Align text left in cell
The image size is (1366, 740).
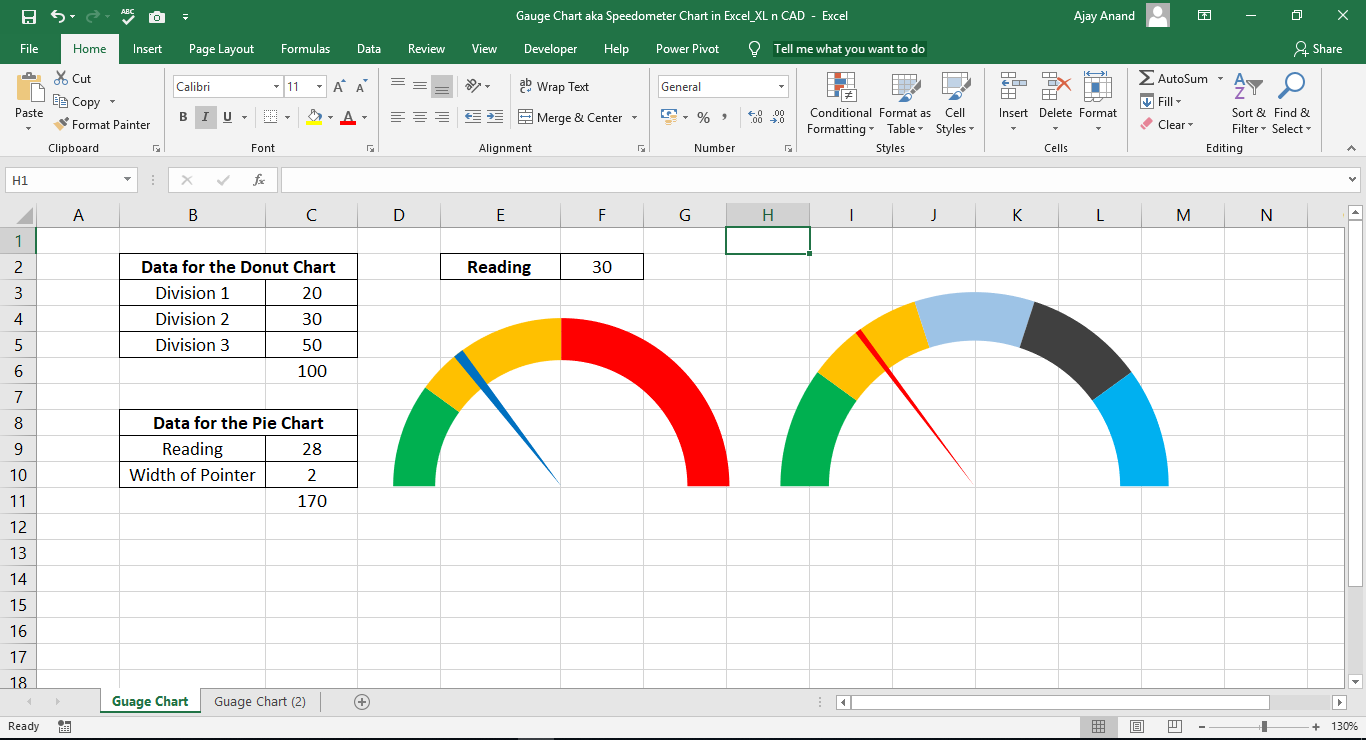(397, 117)
